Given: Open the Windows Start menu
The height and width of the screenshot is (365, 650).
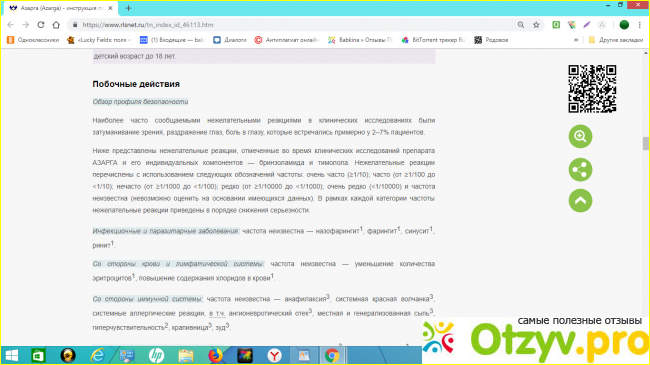Looking at the screenshot, I should tap(12, 355).
